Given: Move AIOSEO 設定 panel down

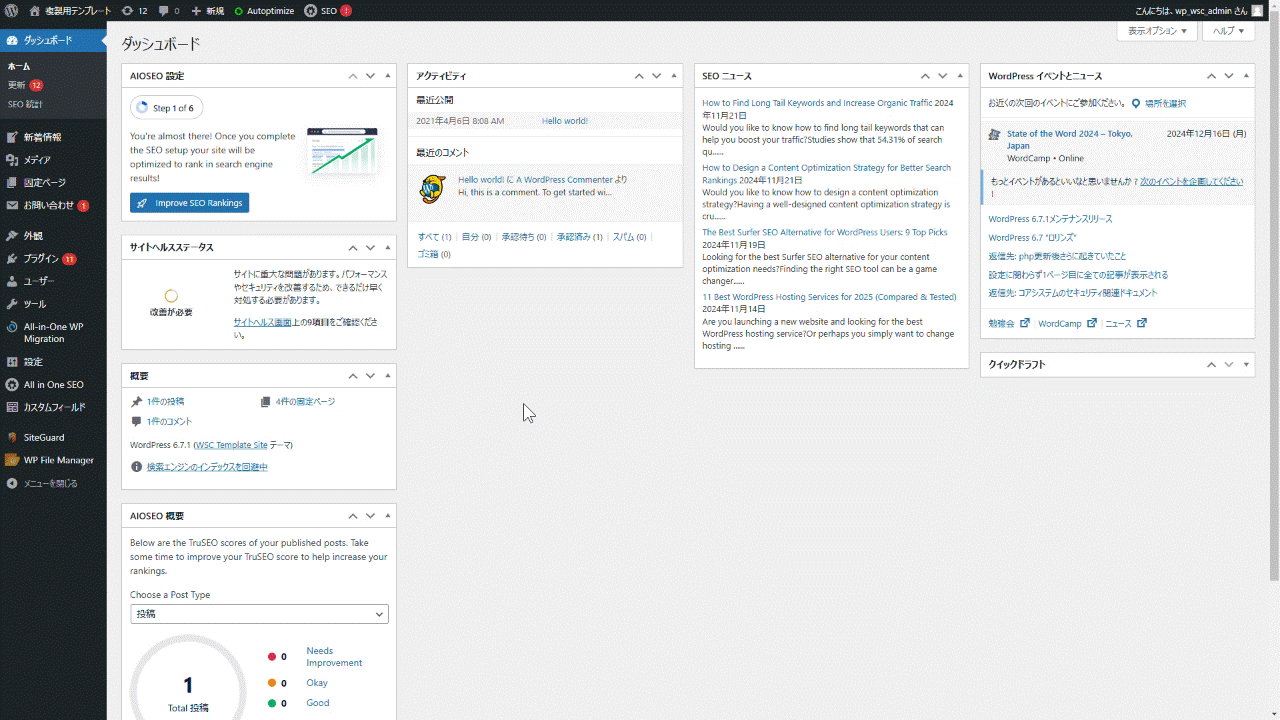Looking at the screenshot, I should [370, 76].
